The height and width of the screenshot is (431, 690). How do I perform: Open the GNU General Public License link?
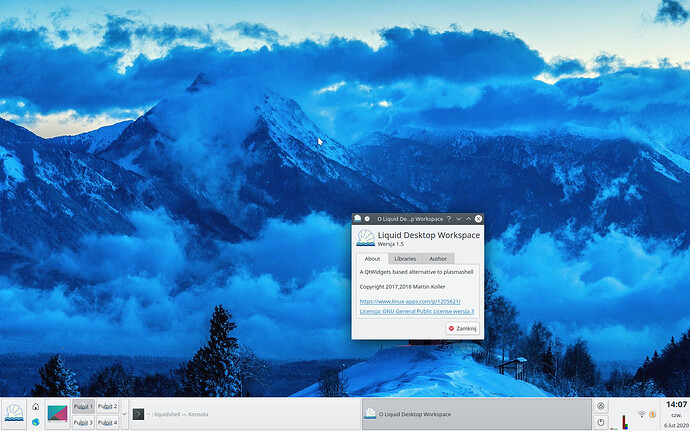click(417, 311)
